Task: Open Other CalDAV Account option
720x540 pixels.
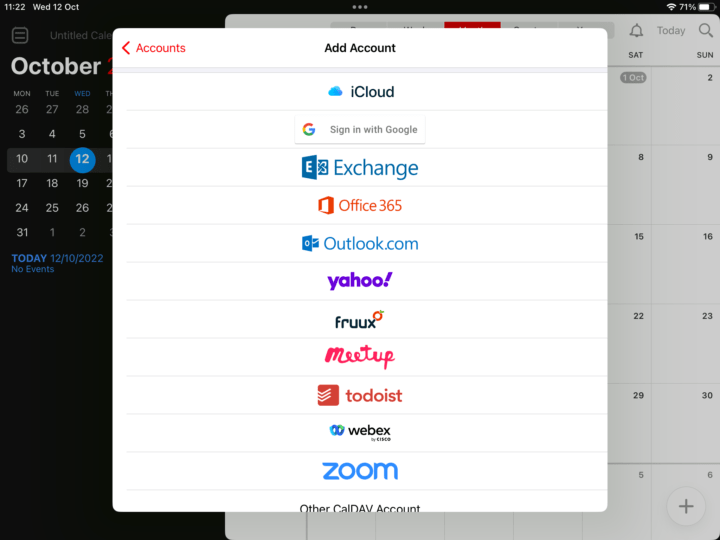Action: point(360,507)
